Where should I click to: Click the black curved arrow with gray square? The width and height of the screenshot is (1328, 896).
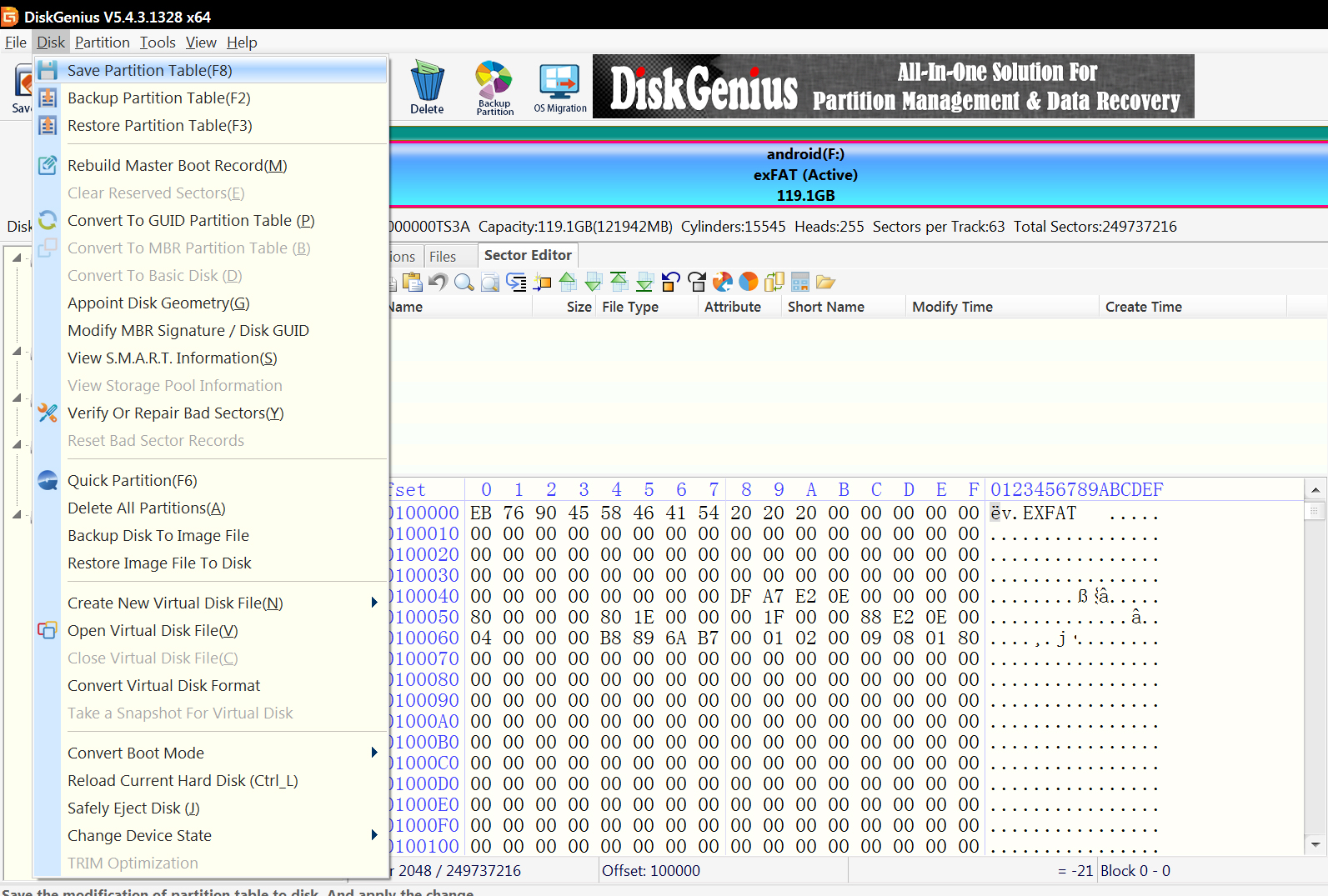coord(697,283)
